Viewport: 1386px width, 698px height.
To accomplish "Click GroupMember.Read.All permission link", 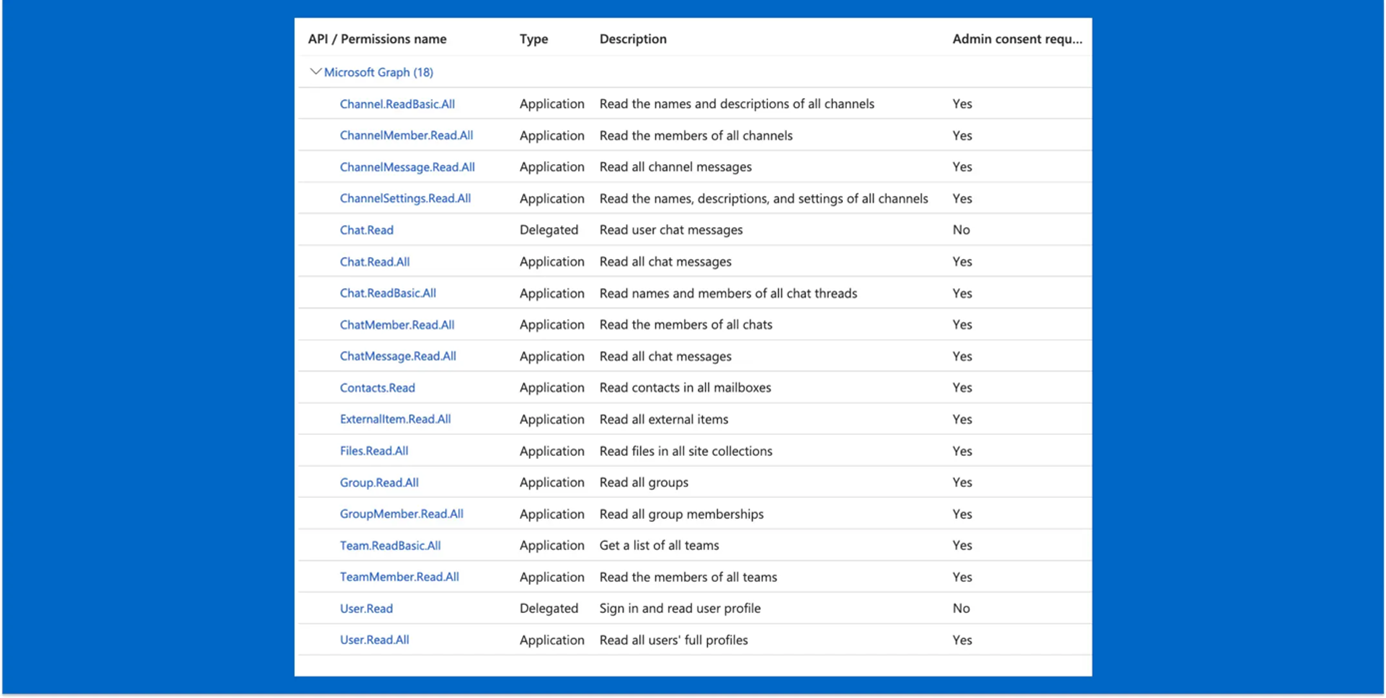I will pos(401,514).
